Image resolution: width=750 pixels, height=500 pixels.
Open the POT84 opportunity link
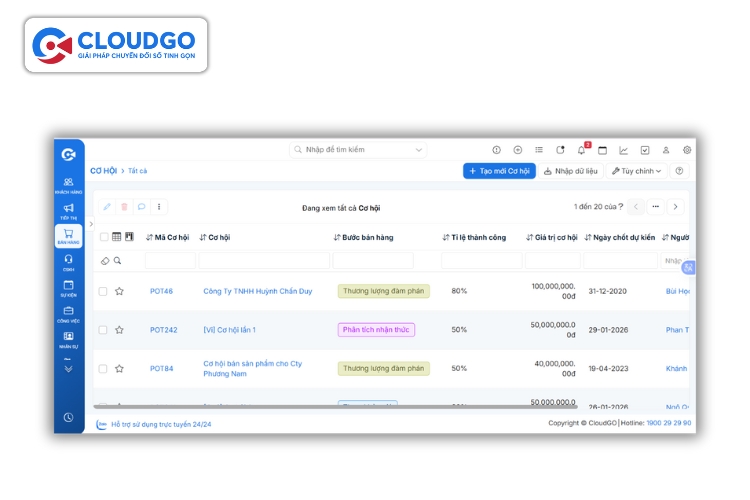tap(161, 368)
